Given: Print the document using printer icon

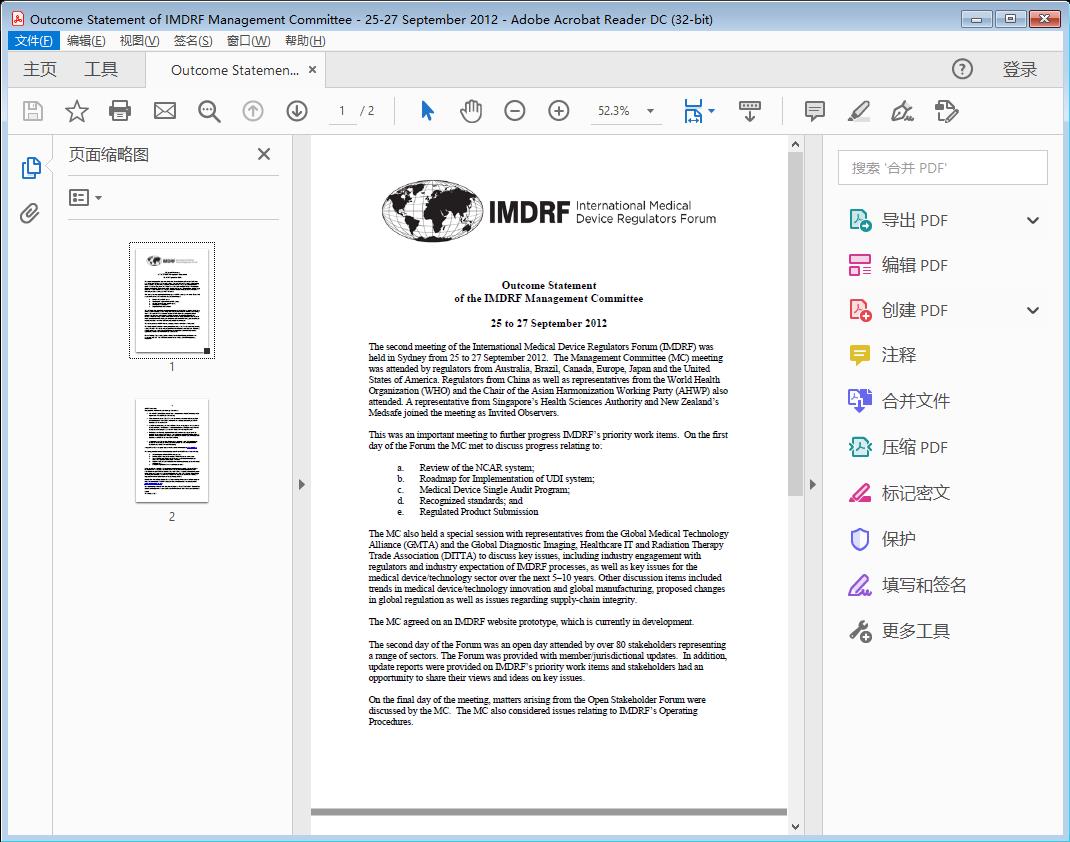Looking at the screenshot, I should (x=120, y=111).
